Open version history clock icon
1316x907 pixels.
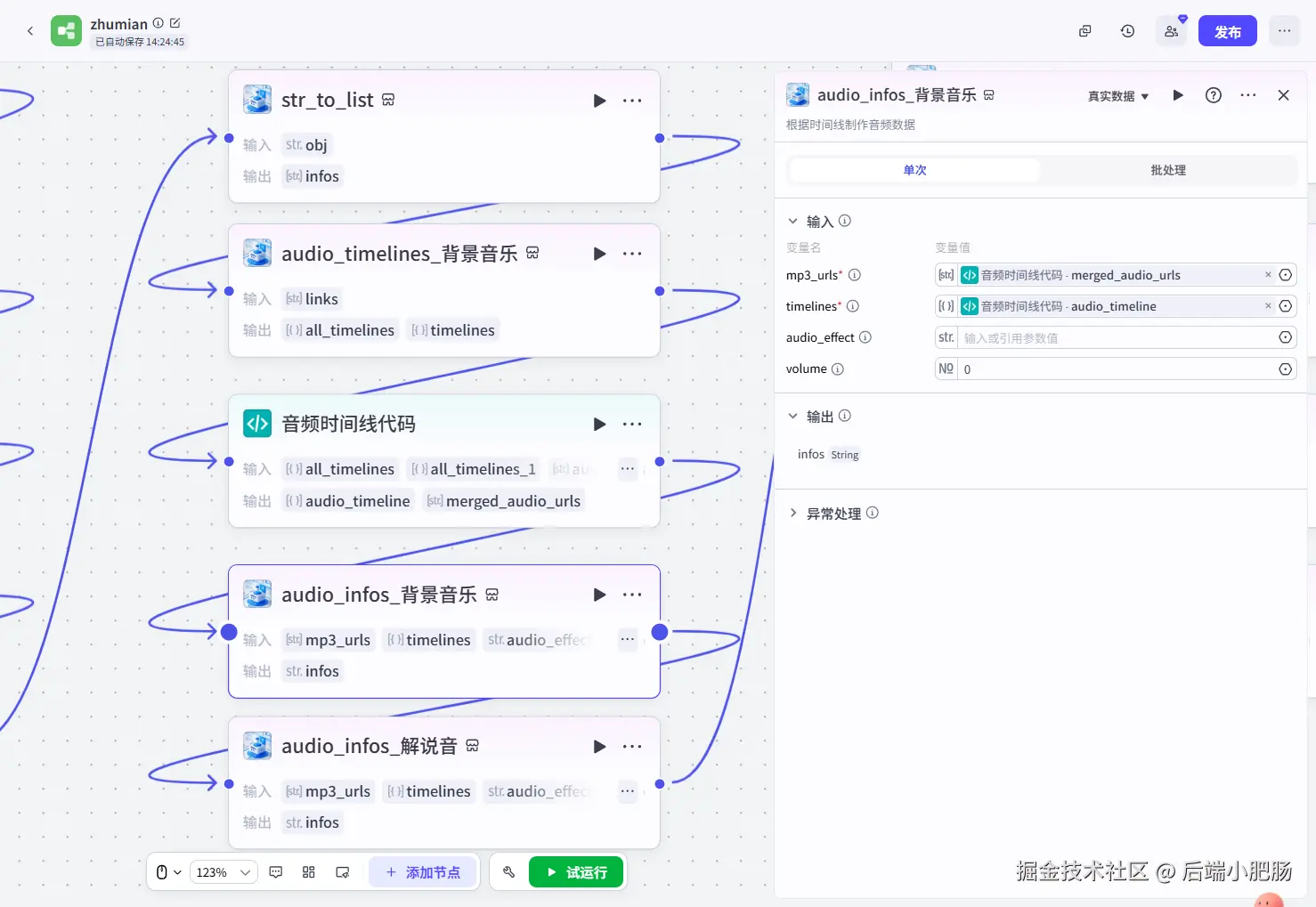coord(1127,31)
